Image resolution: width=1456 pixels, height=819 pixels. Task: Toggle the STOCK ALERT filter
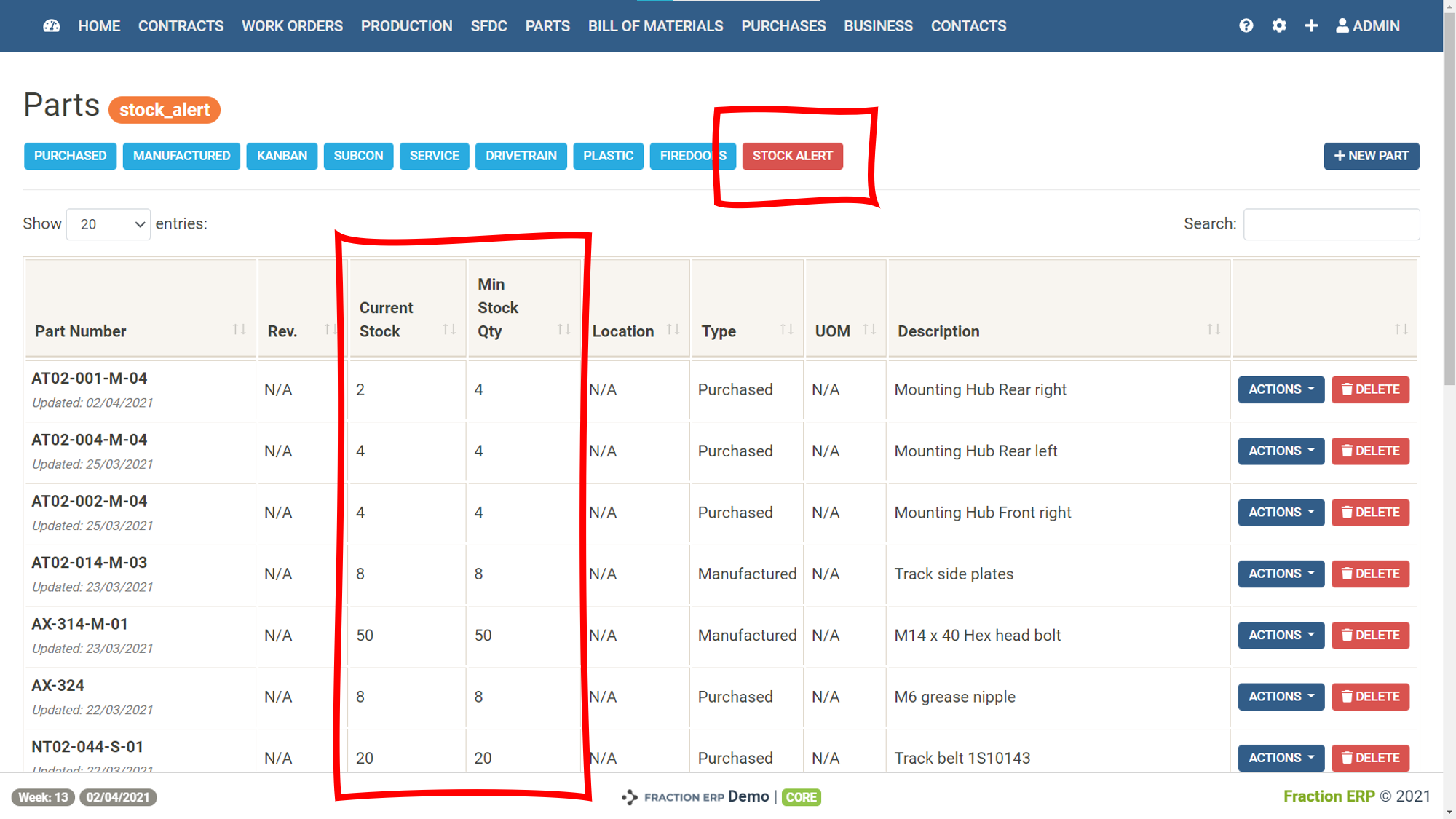coord(792,156)
